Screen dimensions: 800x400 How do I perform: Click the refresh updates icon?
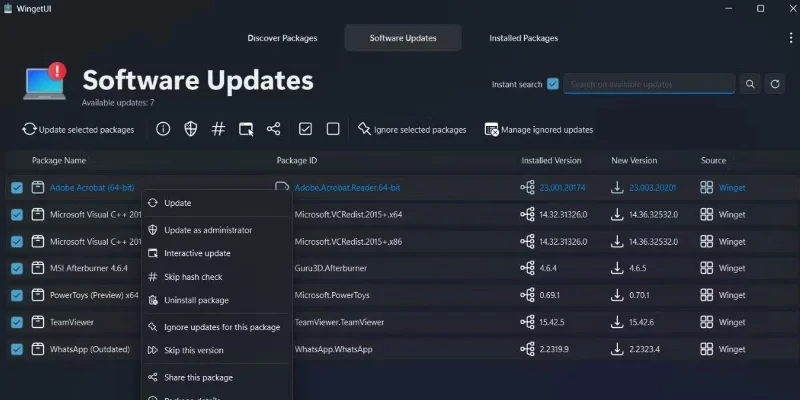pos(774,84)
